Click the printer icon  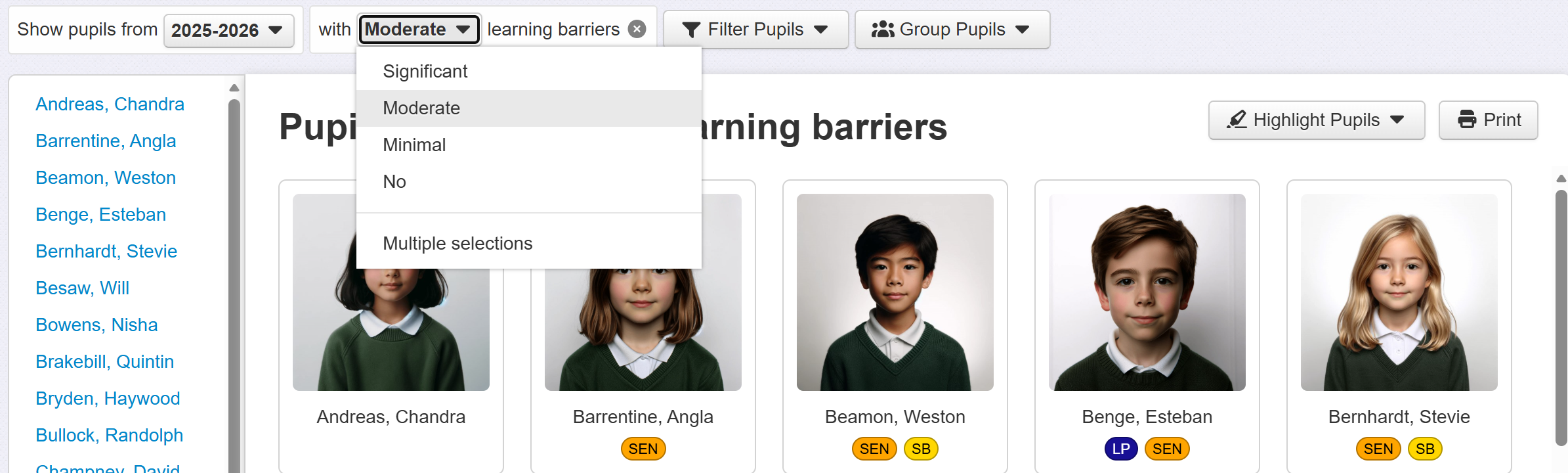[1467, 120]
